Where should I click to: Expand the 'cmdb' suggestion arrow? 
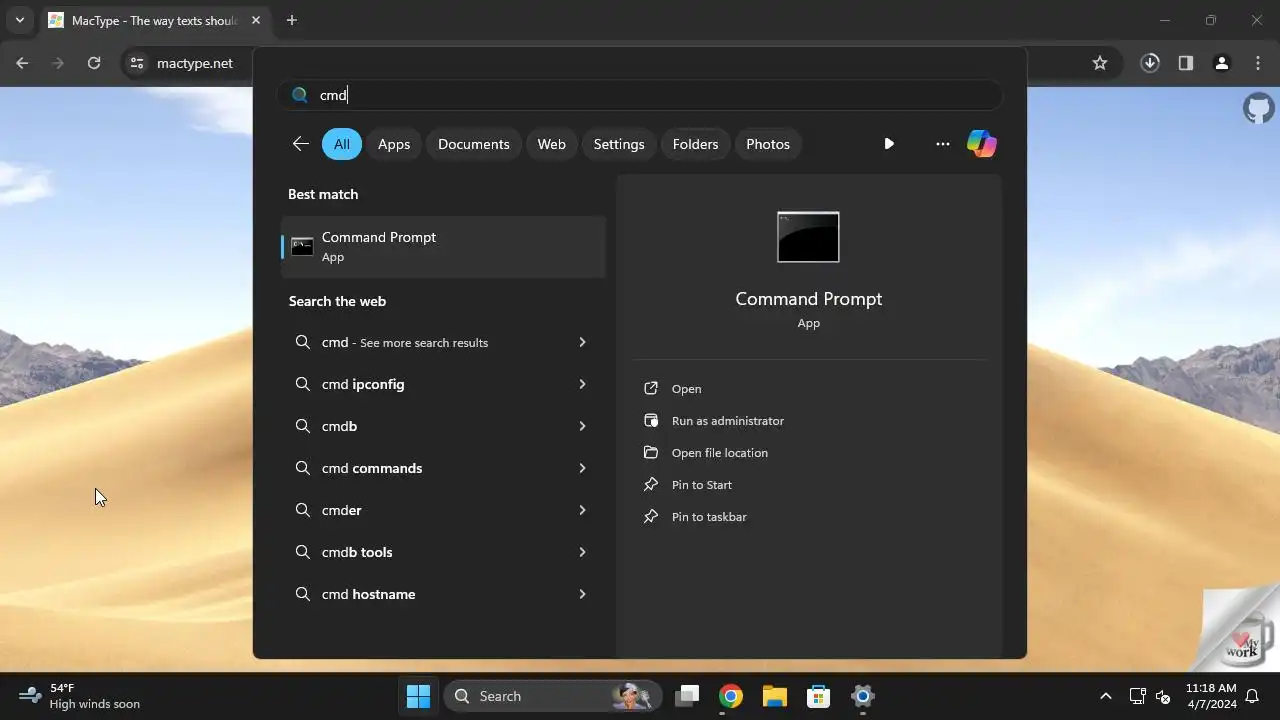(x=582, y=426)
